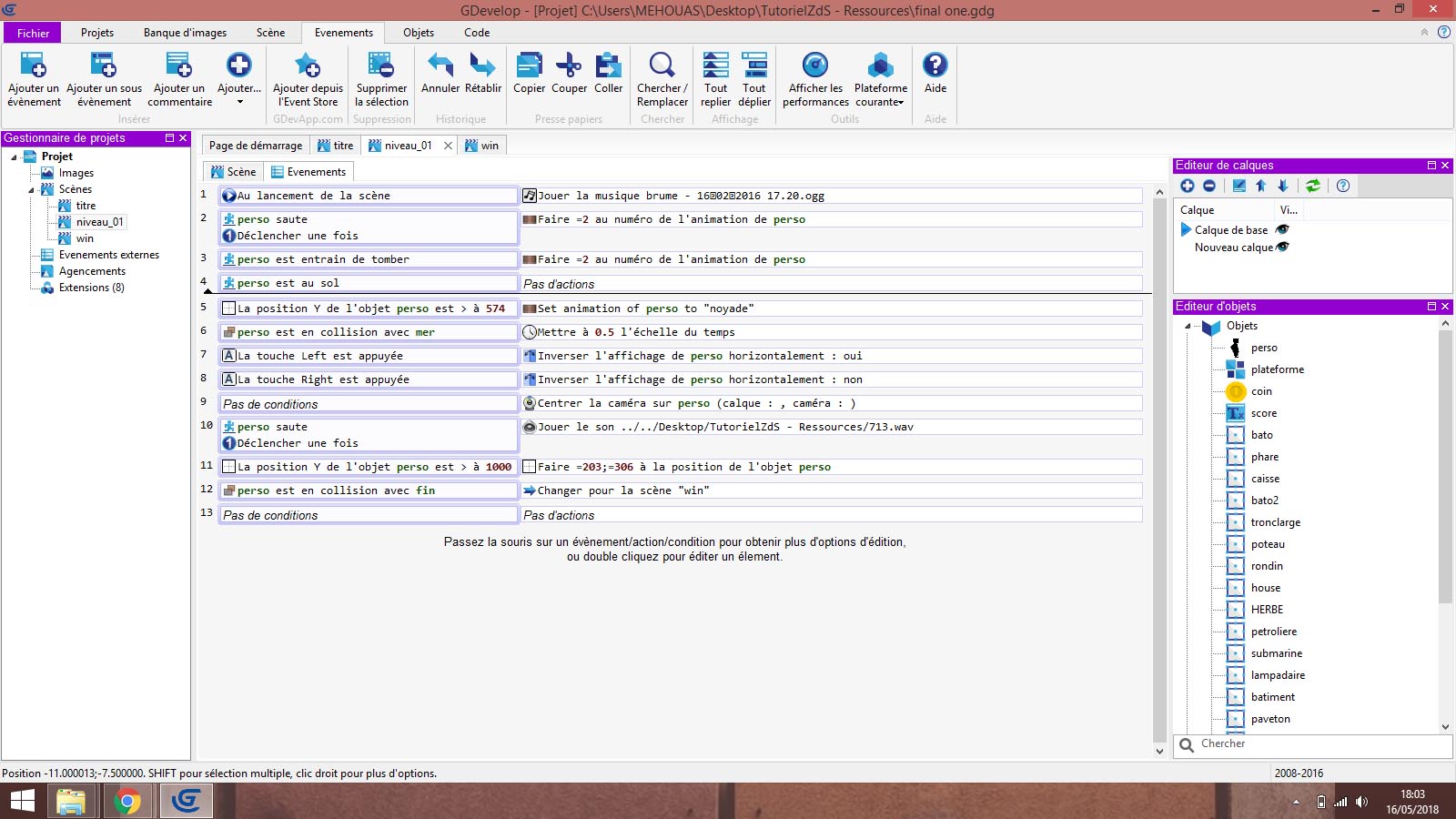Switch to the Objets ribbon tab
1456x819 pixels.
pyautogui.click(x=419, y=33)
